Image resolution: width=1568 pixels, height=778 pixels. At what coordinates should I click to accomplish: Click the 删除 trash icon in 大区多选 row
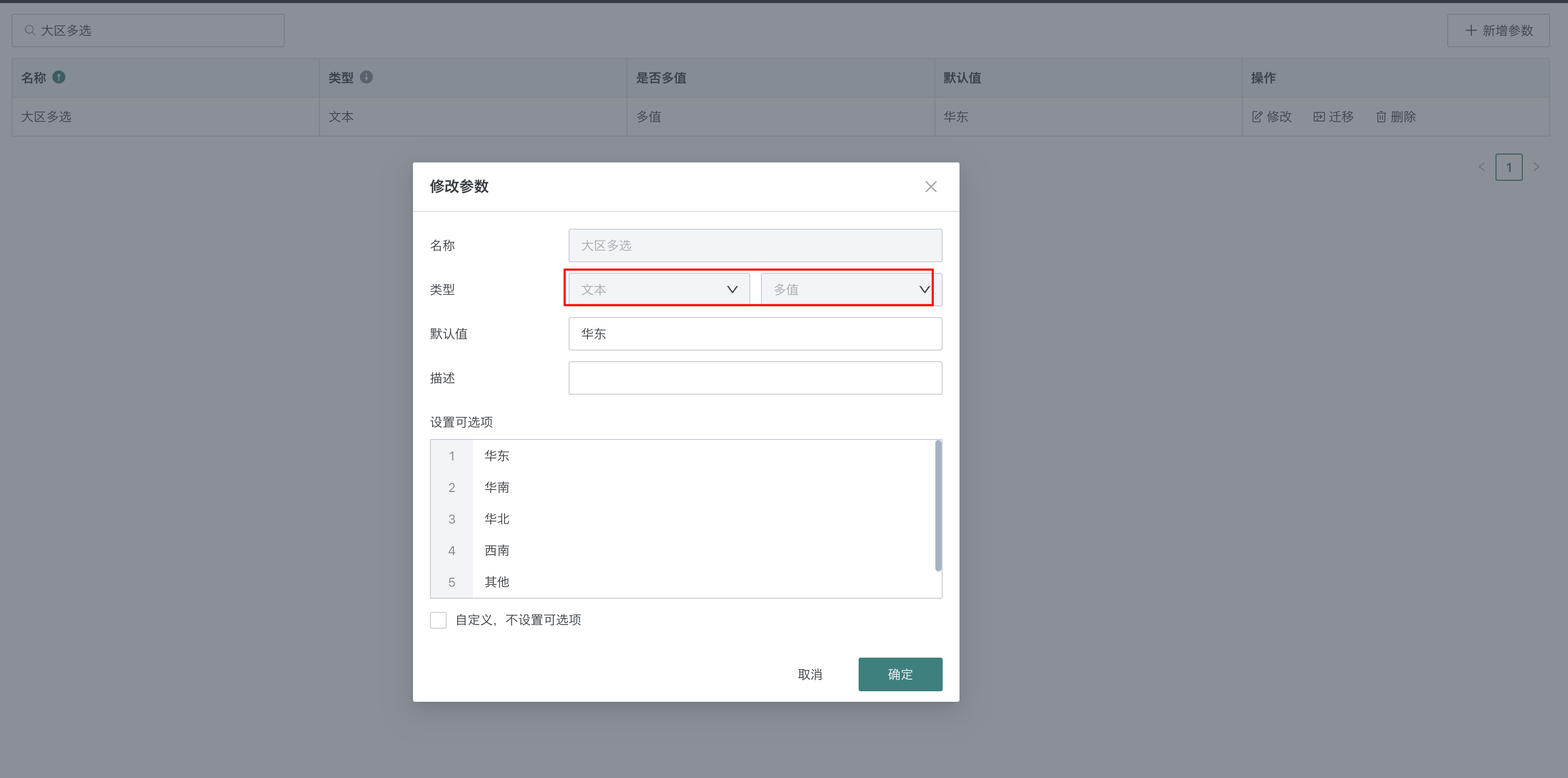pos(1381,116)
